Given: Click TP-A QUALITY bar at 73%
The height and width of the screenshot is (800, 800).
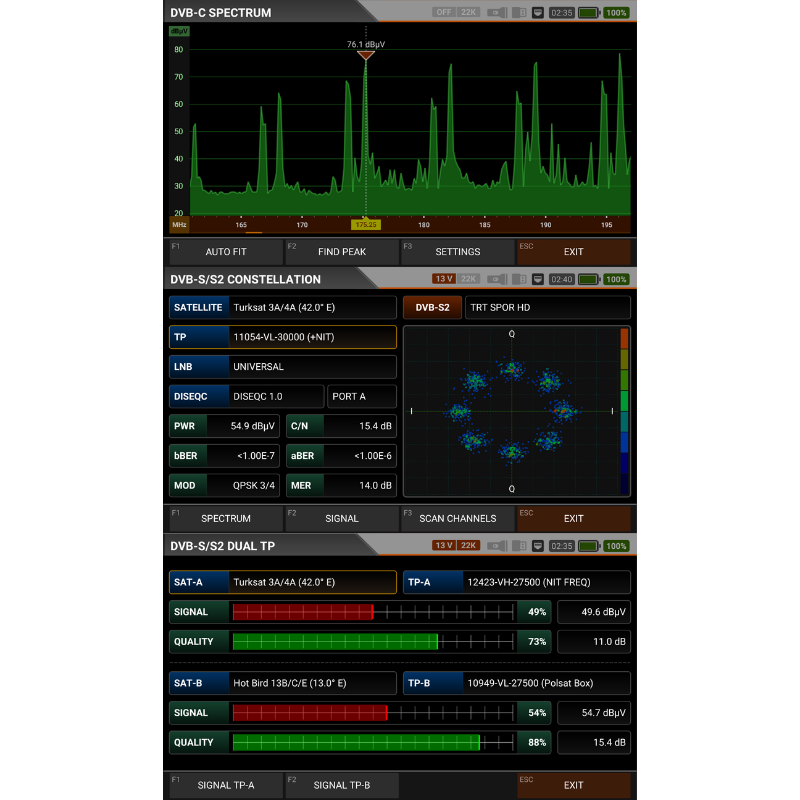Looking at the screenshot, I should pyautogui.click(x=373, y=641).
